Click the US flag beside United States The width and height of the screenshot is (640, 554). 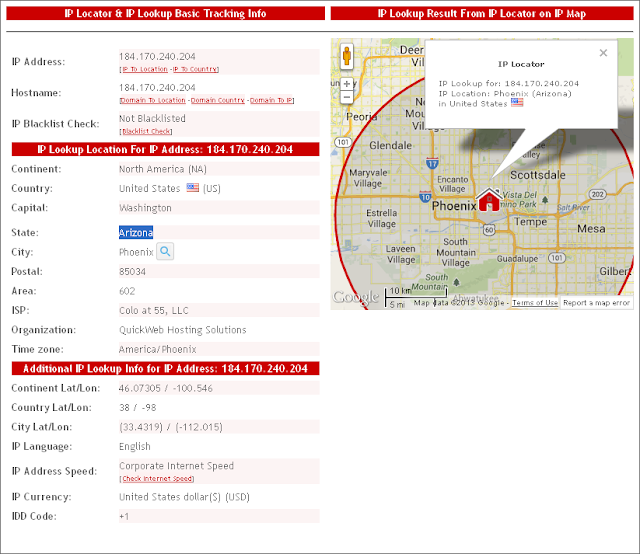[x=193, y=188]
